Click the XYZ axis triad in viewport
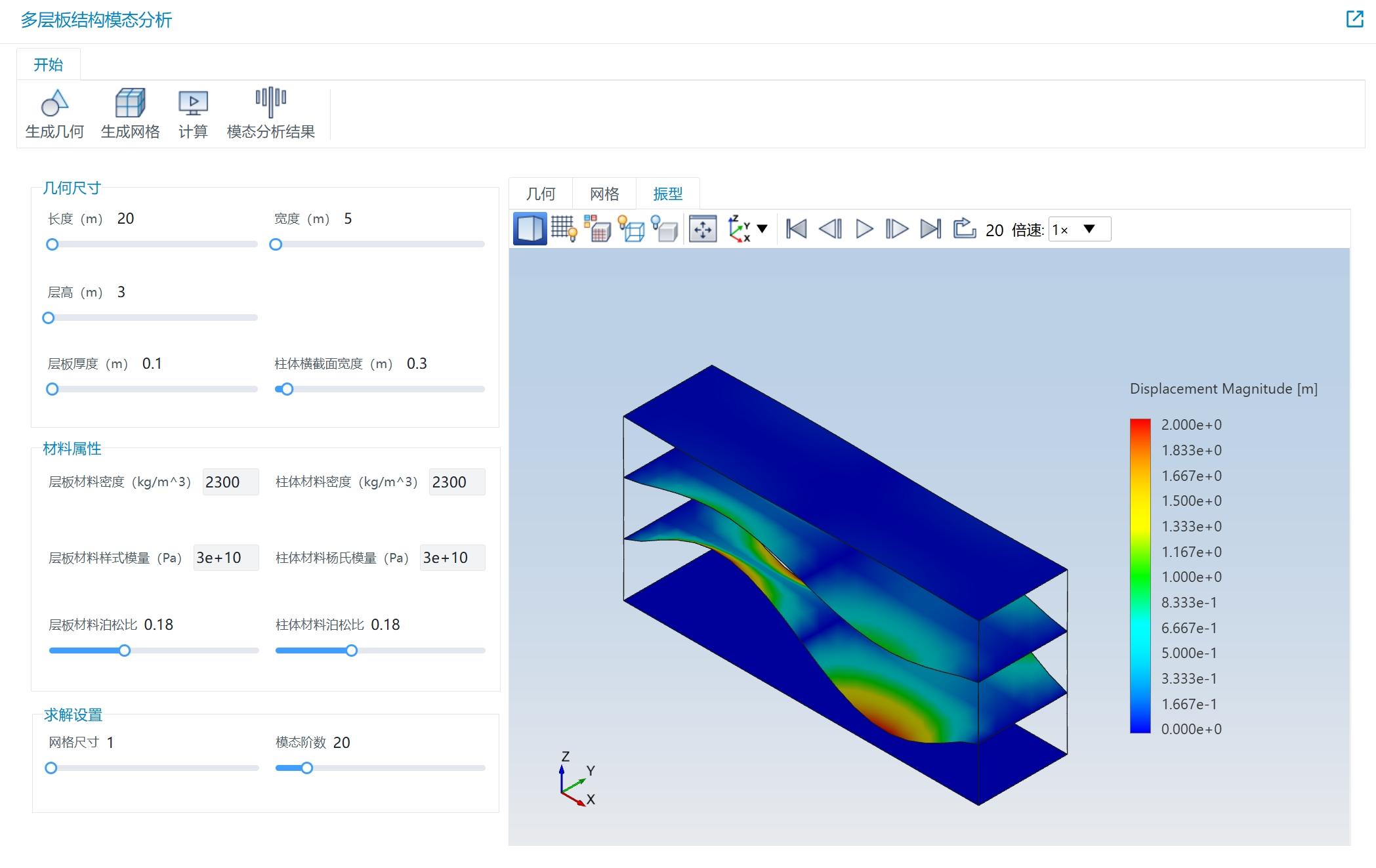Viewport: 1376px width, 868px height. (577, 779)
